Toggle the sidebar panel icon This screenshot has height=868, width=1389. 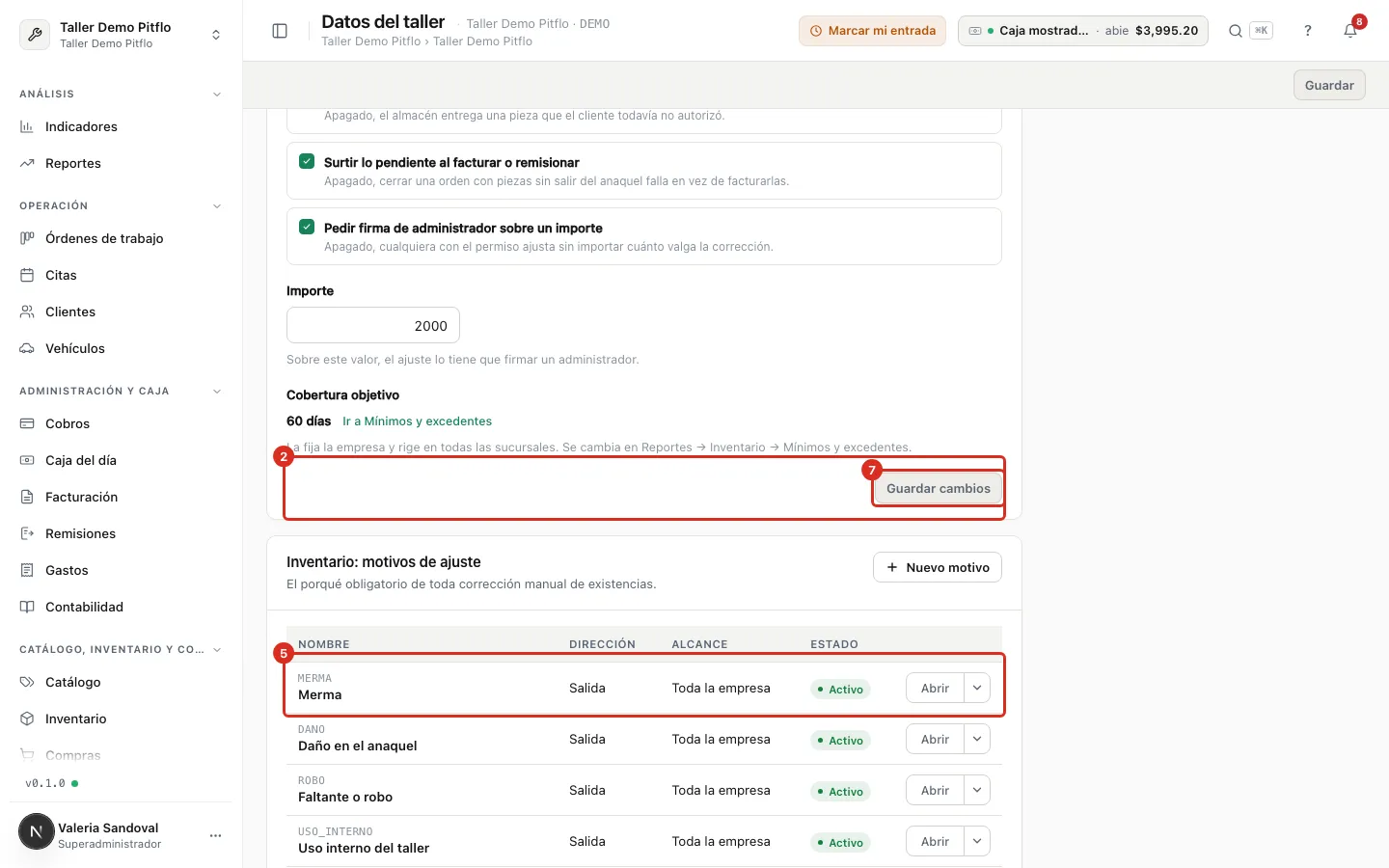point(280,31)
